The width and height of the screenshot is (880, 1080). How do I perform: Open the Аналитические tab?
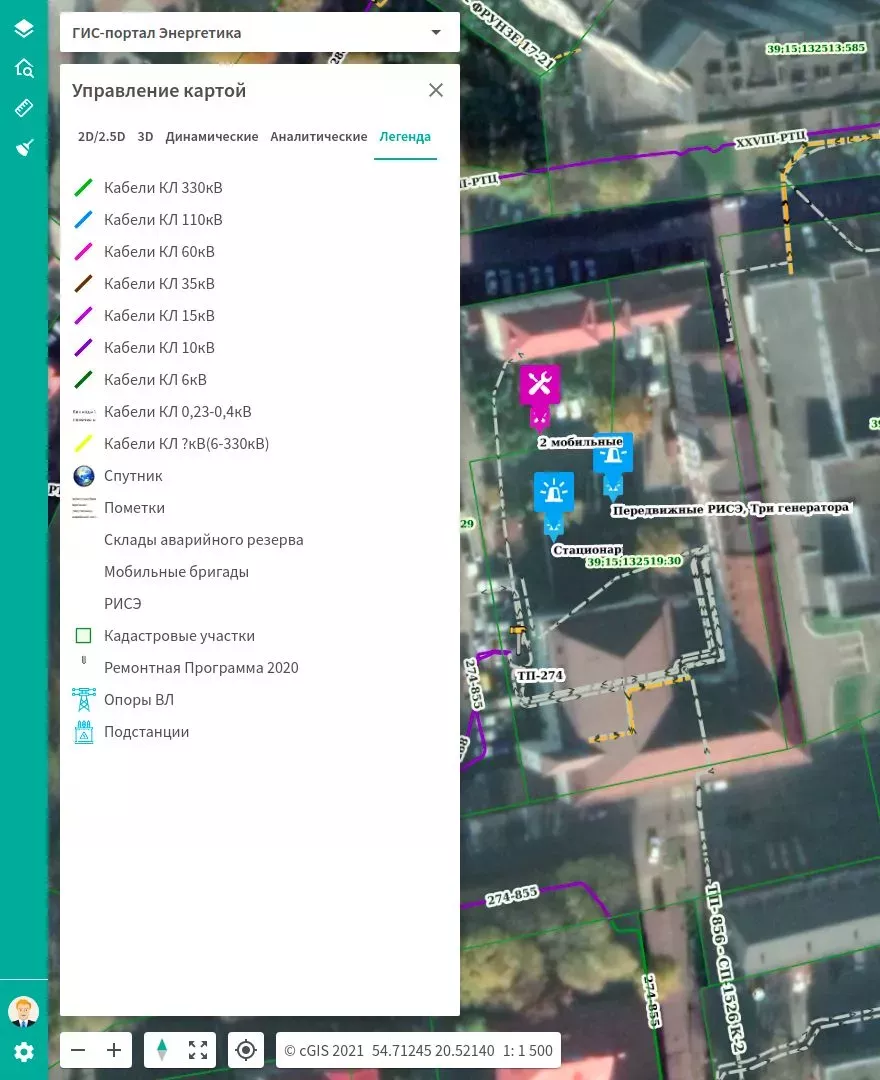(x=319, y=136)
